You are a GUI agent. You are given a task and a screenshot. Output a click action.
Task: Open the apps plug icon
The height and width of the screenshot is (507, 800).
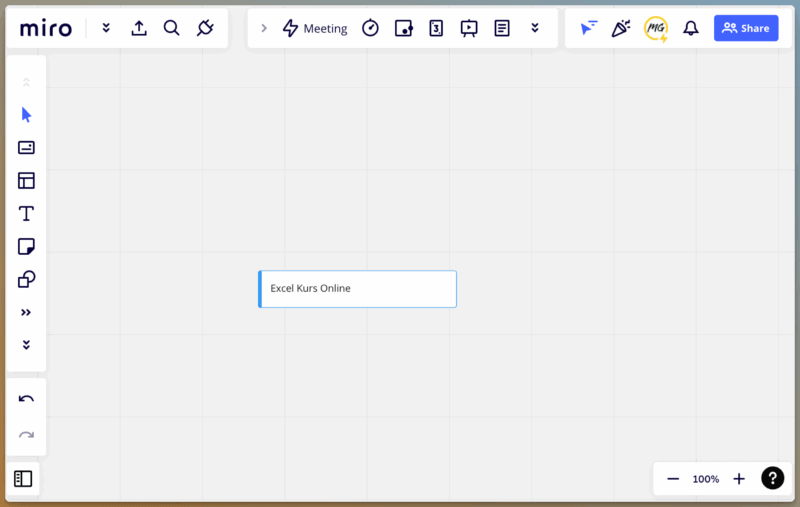[x=205, y=28]
